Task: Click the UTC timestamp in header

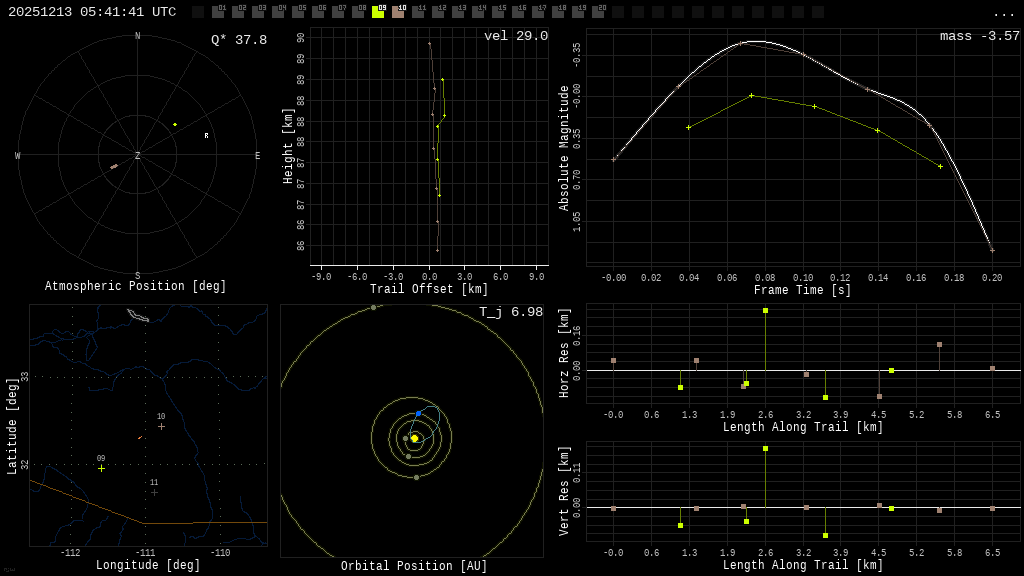Action: (x=92, y=12)
